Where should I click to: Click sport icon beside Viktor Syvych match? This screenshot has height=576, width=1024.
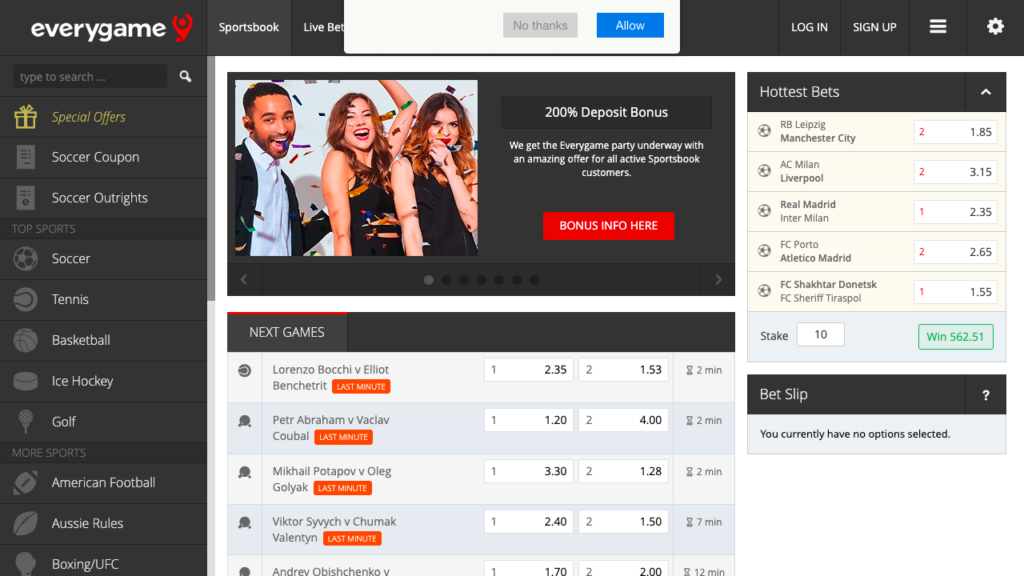point(244,522)
